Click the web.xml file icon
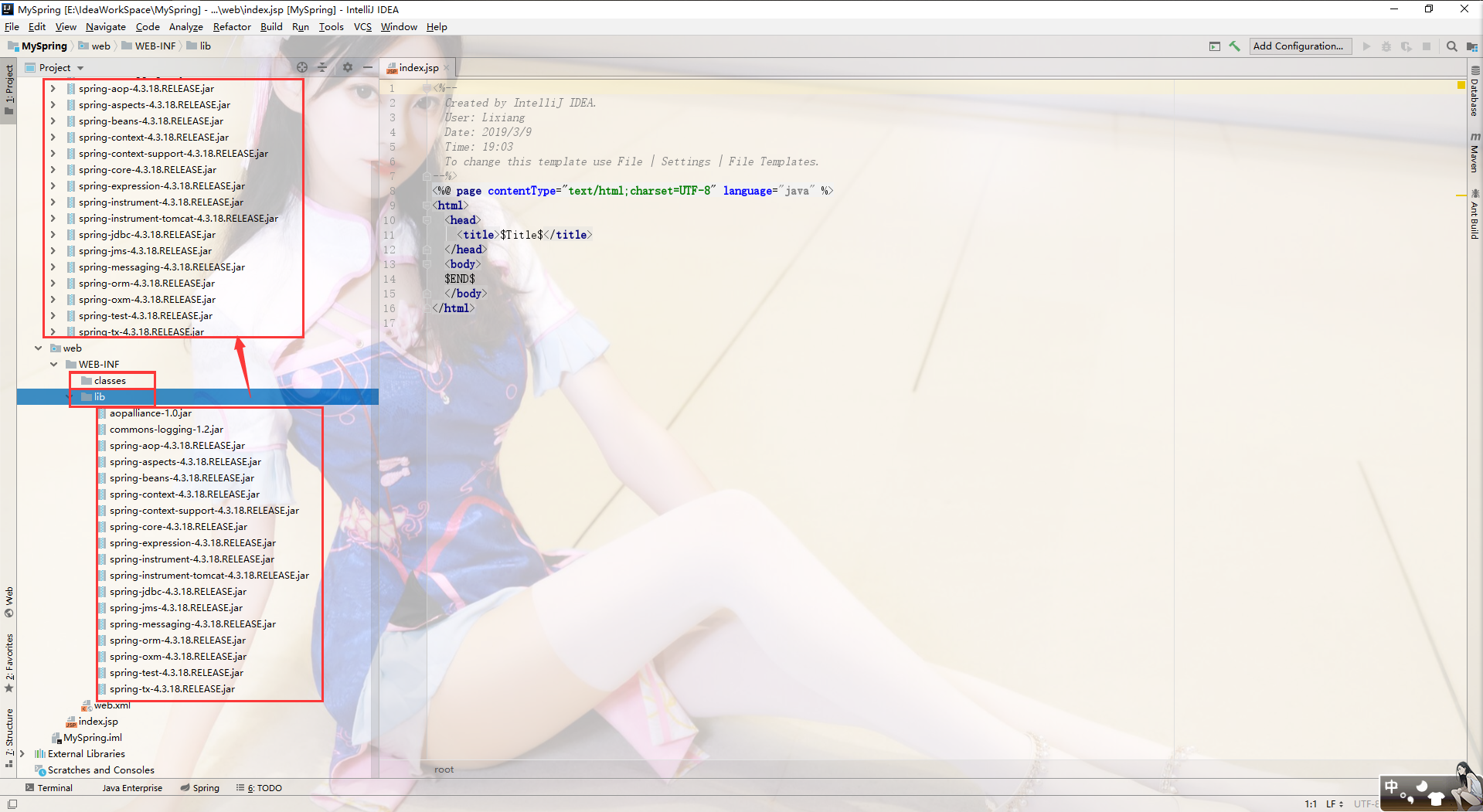The height and width of the screenshot is (812, 1483). pos(87,705)
